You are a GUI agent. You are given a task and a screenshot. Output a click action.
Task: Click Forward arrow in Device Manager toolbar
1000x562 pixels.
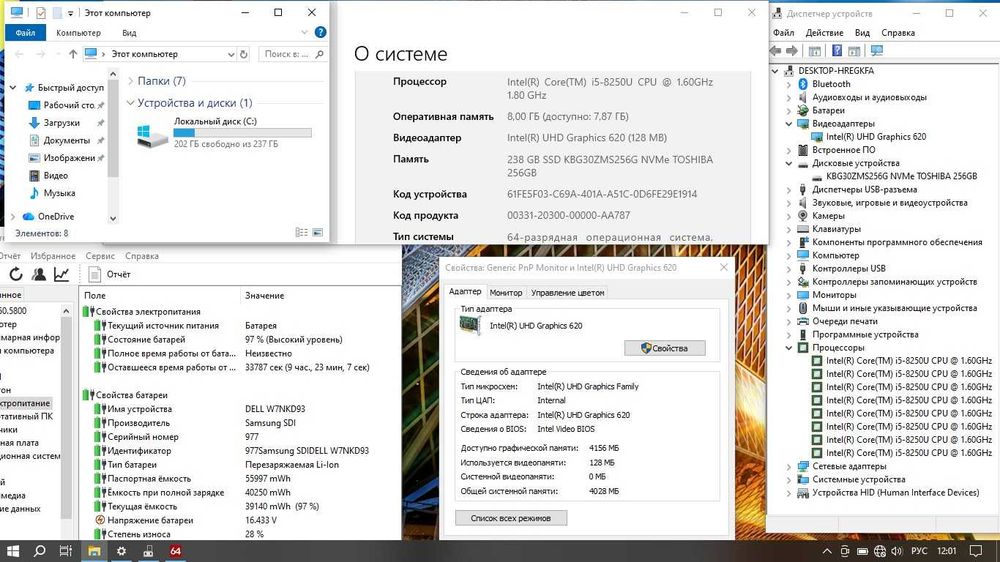tap(791, 51)
